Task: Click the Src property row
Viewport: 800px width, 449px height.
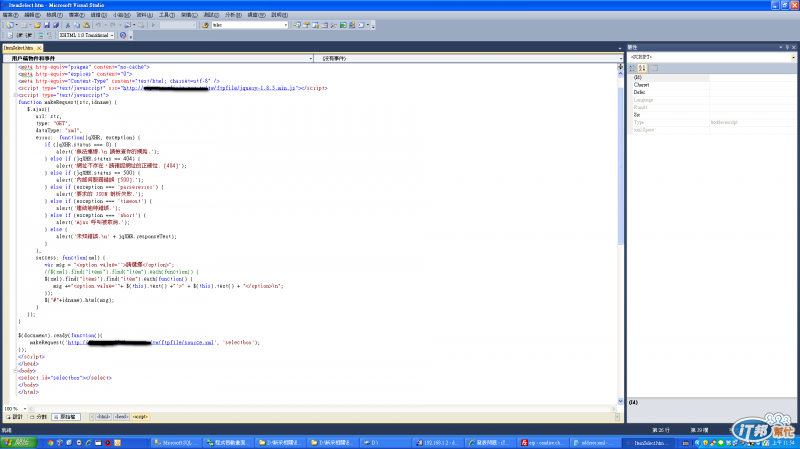Action: (712, 115)
